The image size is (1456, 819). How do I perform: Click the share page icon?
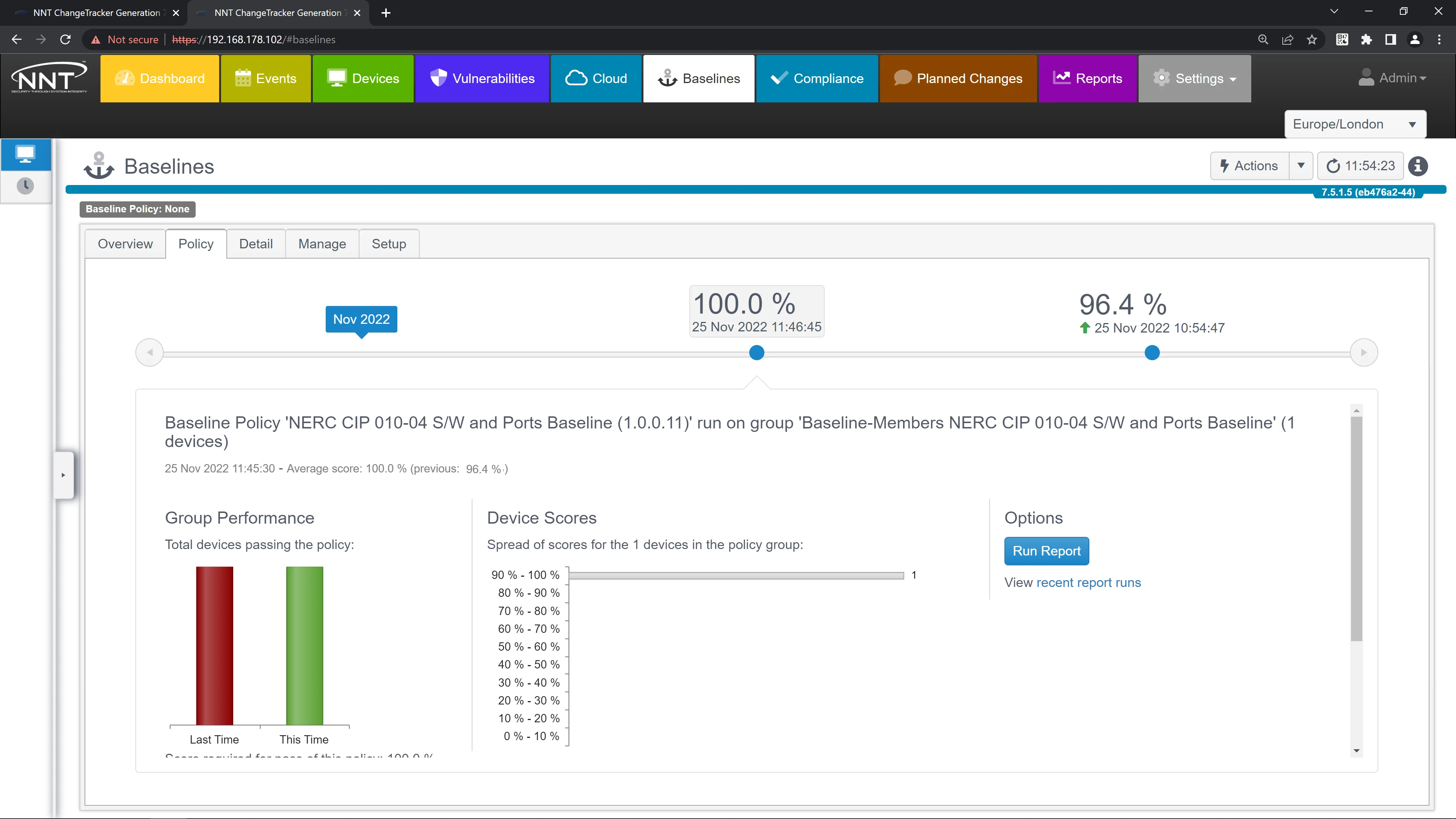click(x=1288, y=39)
